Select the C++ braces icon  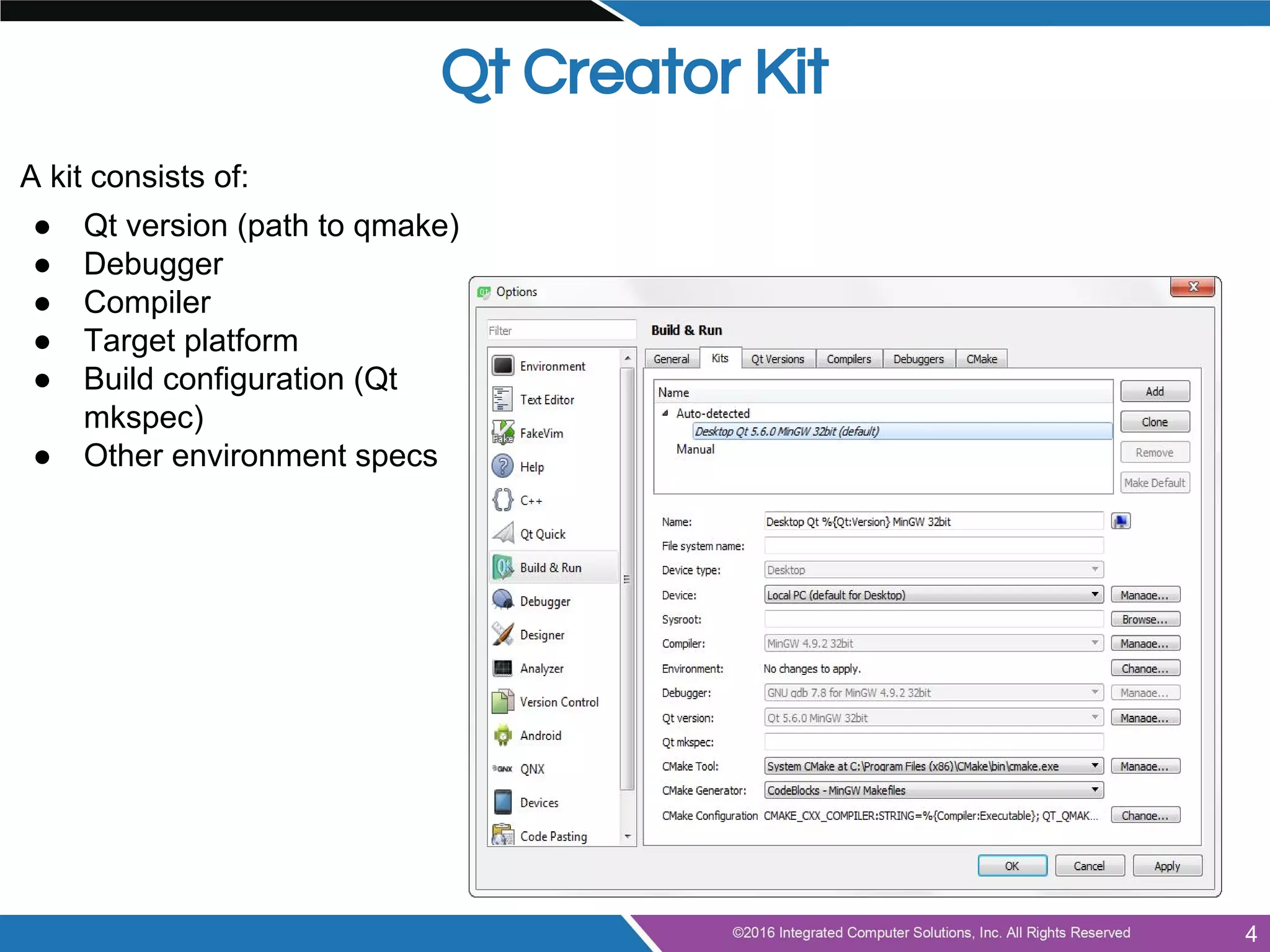point(503,500)
